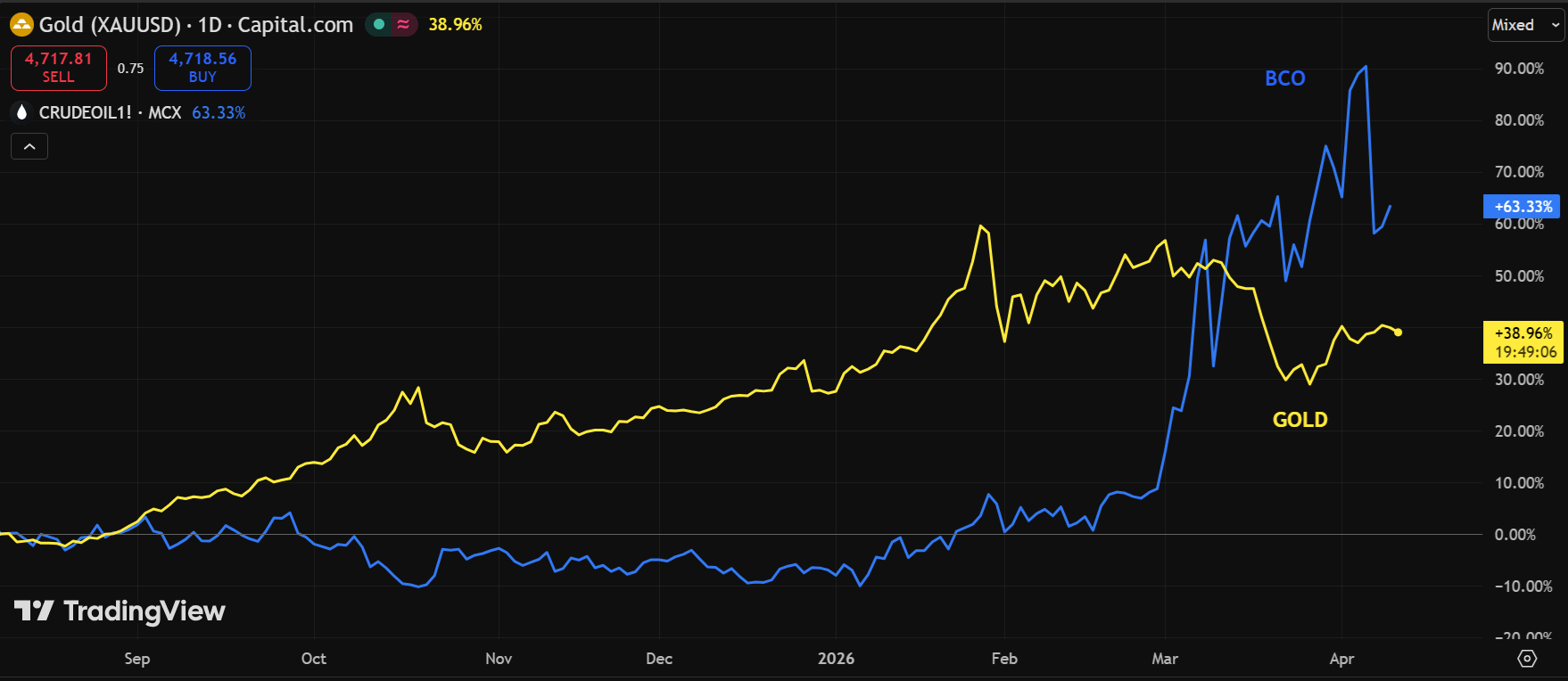Click the yellow +38.96% price label
Viewport: 1568px width, 681px height.
pyautogui.click(x=1523, y=342)
